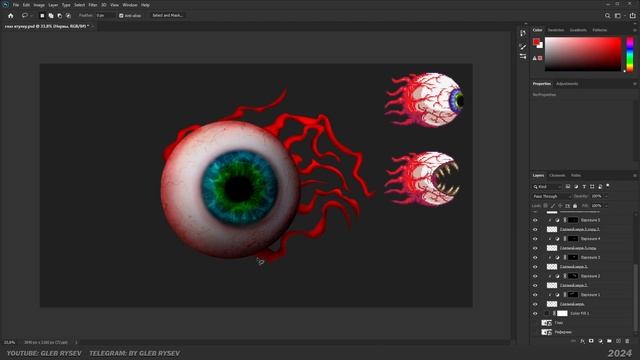Add a layer style fx icon

[582, 341]
